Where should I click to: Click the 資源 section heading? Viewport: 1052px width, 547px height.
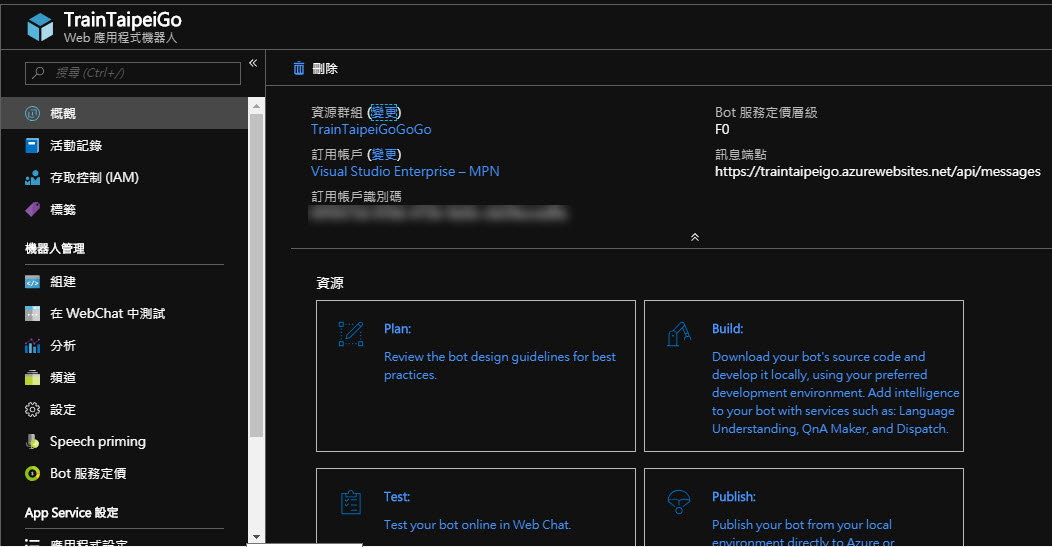coord(329,283)
